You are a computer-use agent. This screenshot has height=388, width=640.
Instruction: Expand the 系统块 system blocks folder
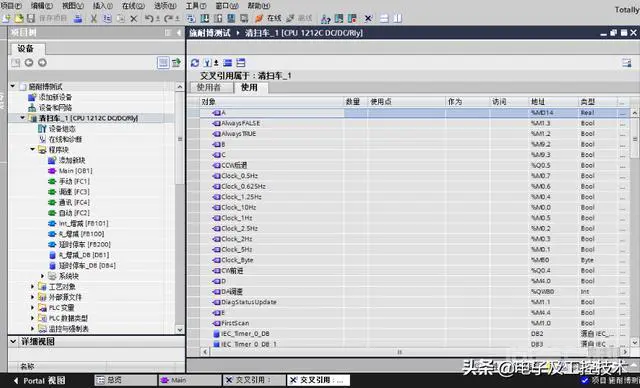42,276
